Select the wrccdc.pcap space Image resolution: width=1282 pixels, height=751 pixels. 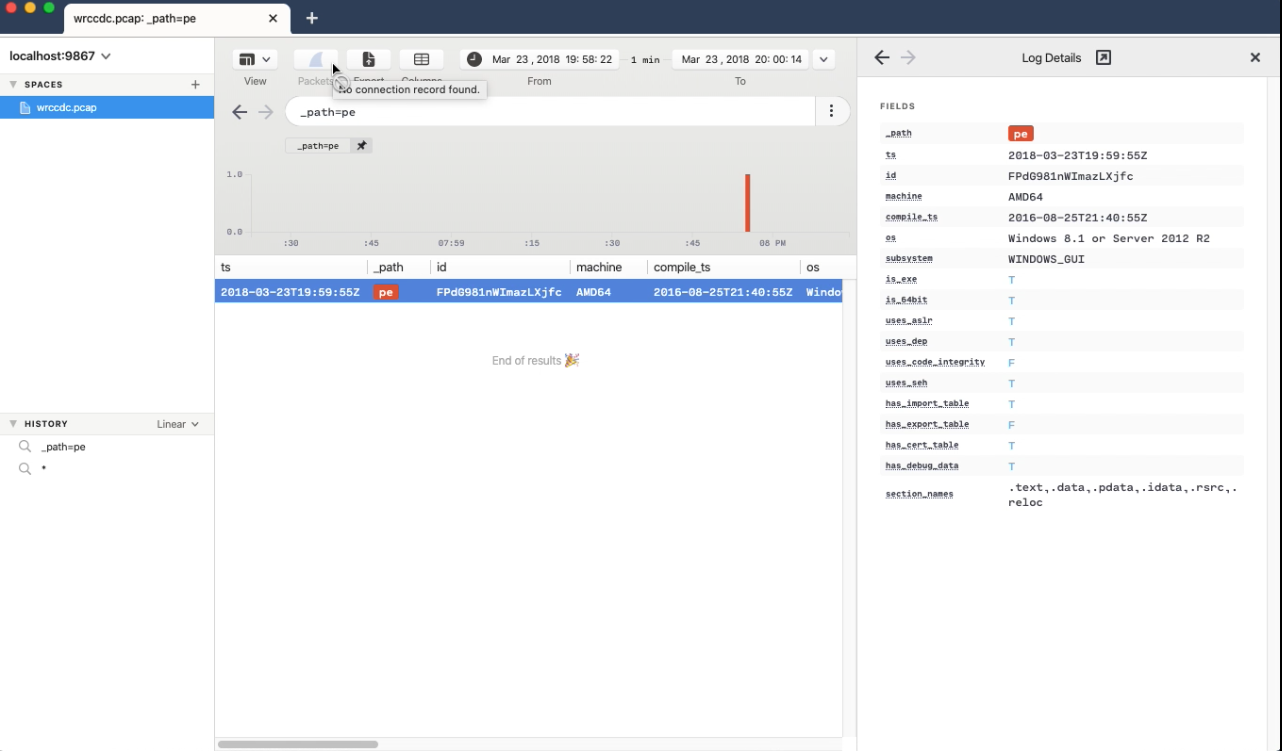(x=69, y=108)
